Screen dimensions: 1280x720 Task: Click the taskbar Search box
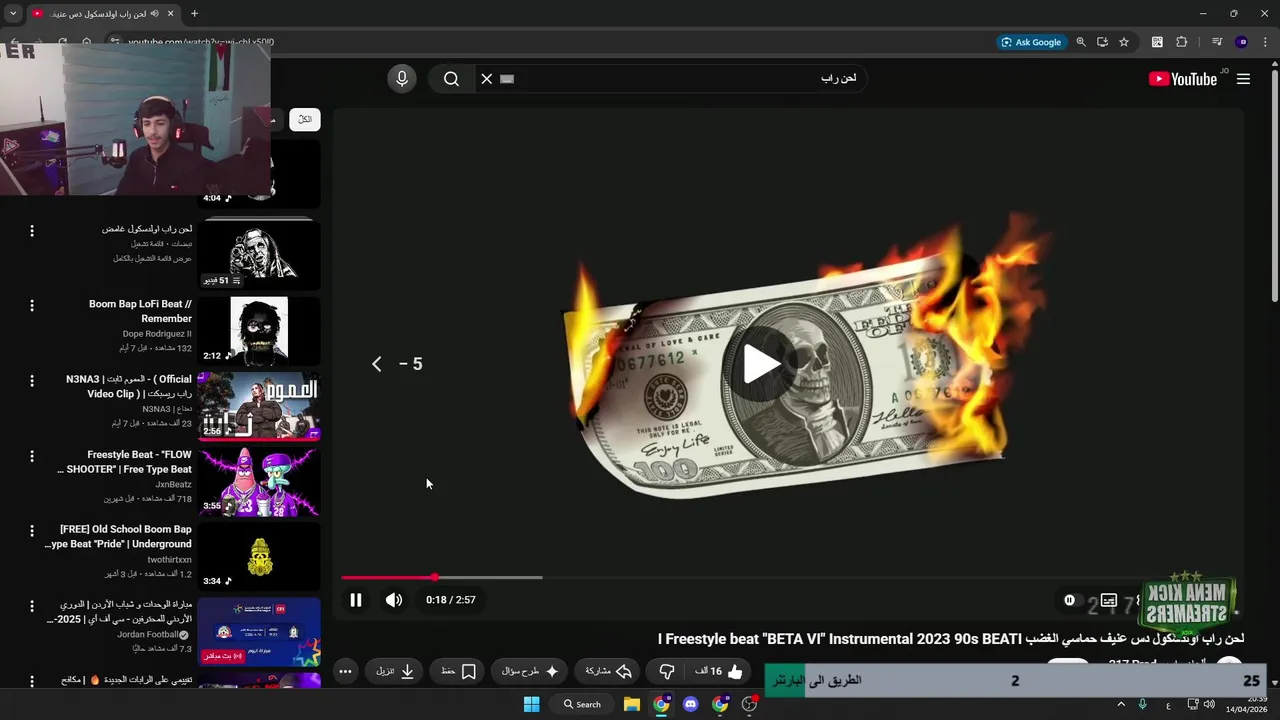[583, 704]
